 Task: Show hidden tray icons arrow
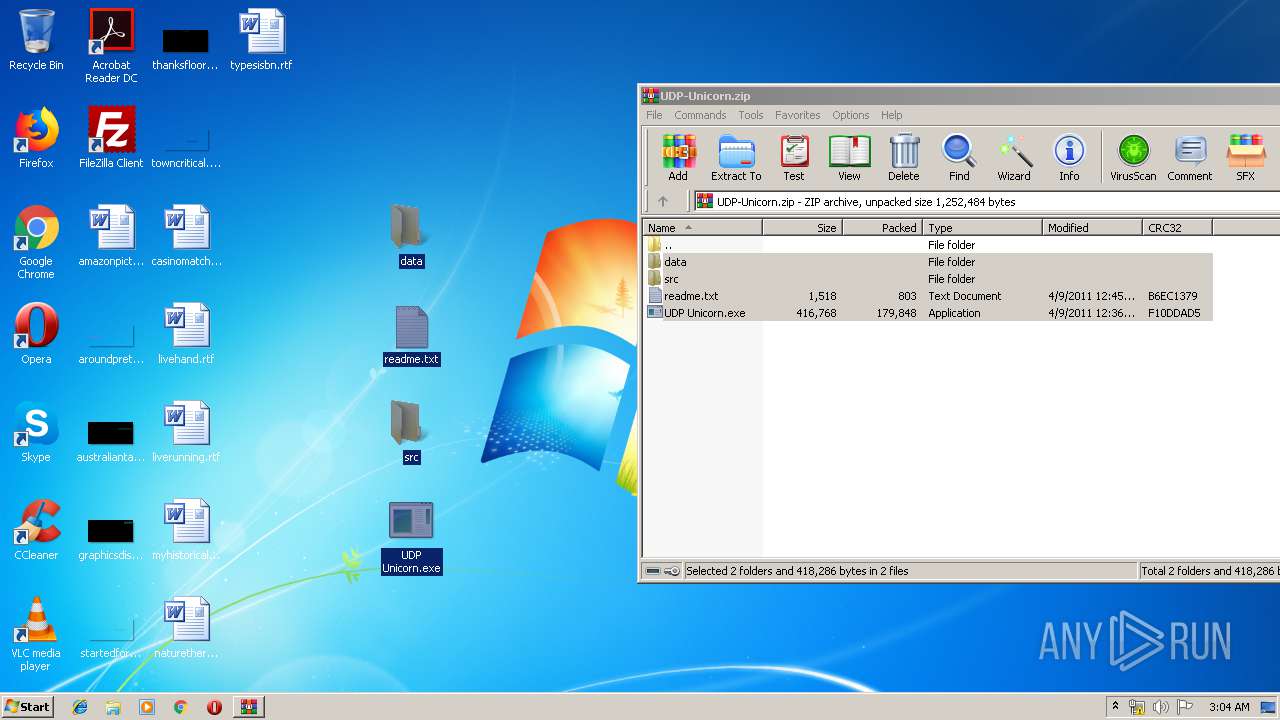click(1115, 707)
